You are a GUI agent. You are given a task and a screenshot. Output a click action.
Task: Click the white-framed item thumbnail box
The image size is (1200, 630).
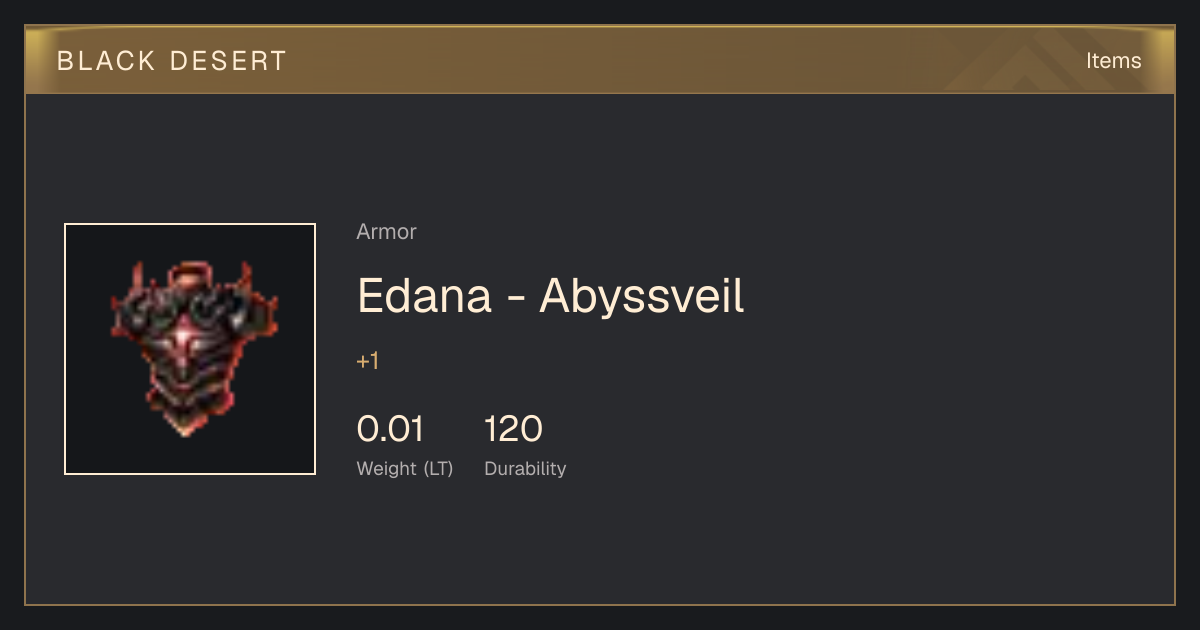pos(190,349)
